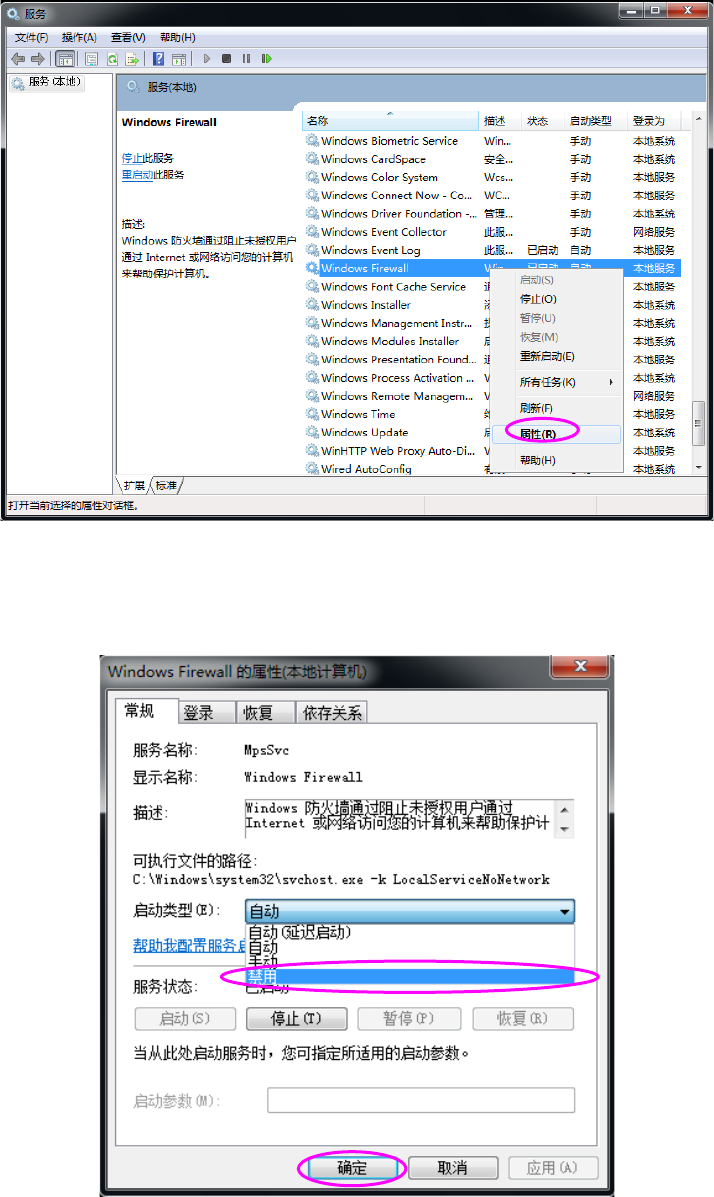Click the Export List toolbar icon
The height and width of the screenshot is (1197, 714).
click(132, 59)
